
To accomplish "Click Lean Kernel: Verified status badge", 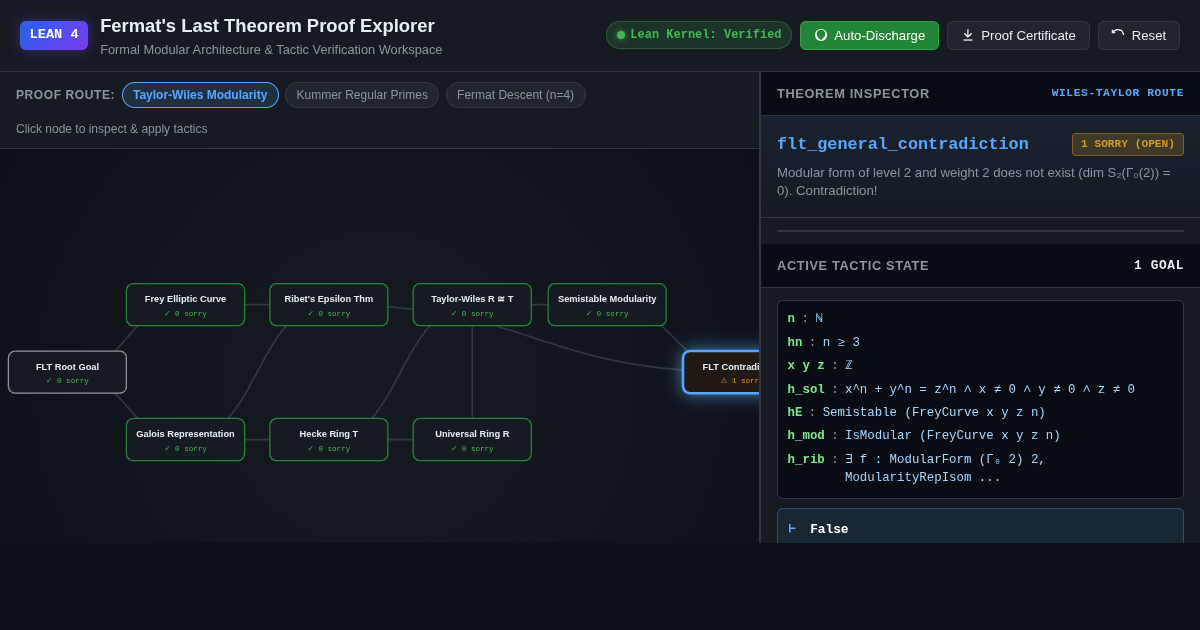I will coord(699,35).
